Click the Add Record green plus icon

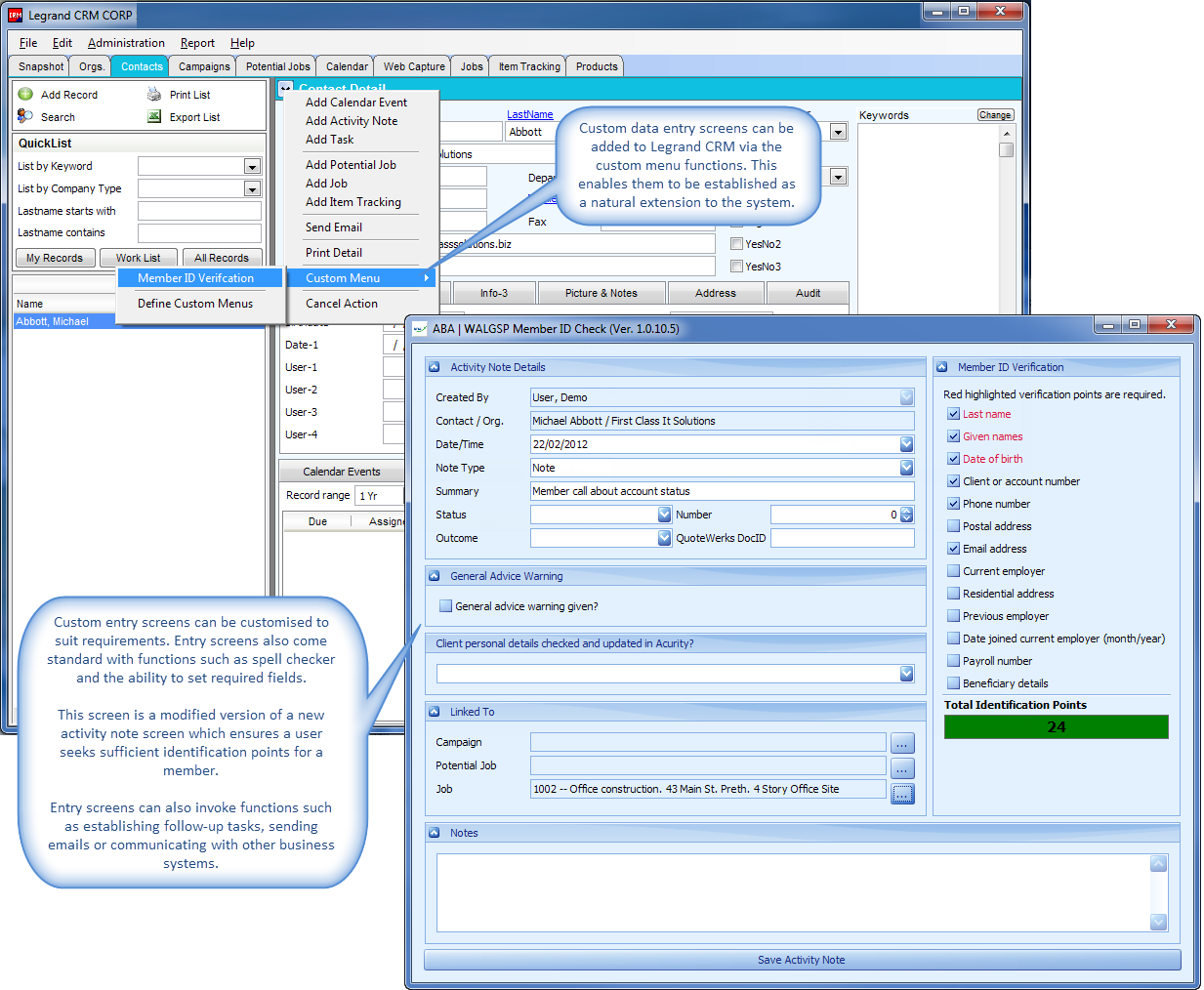coord(25,95)
